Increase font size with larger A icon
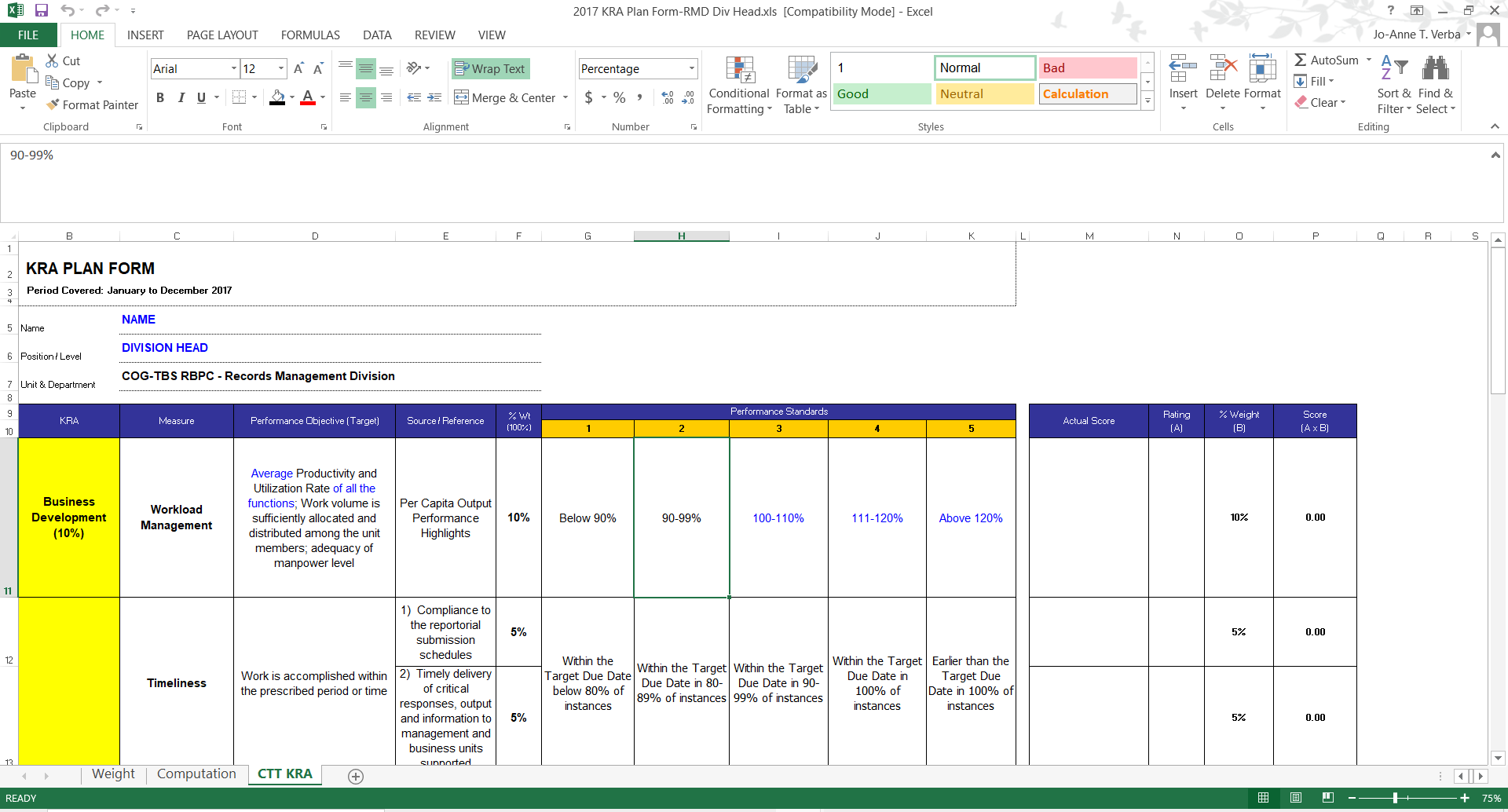Screen dimensions: 1508x812 [298, 68]
